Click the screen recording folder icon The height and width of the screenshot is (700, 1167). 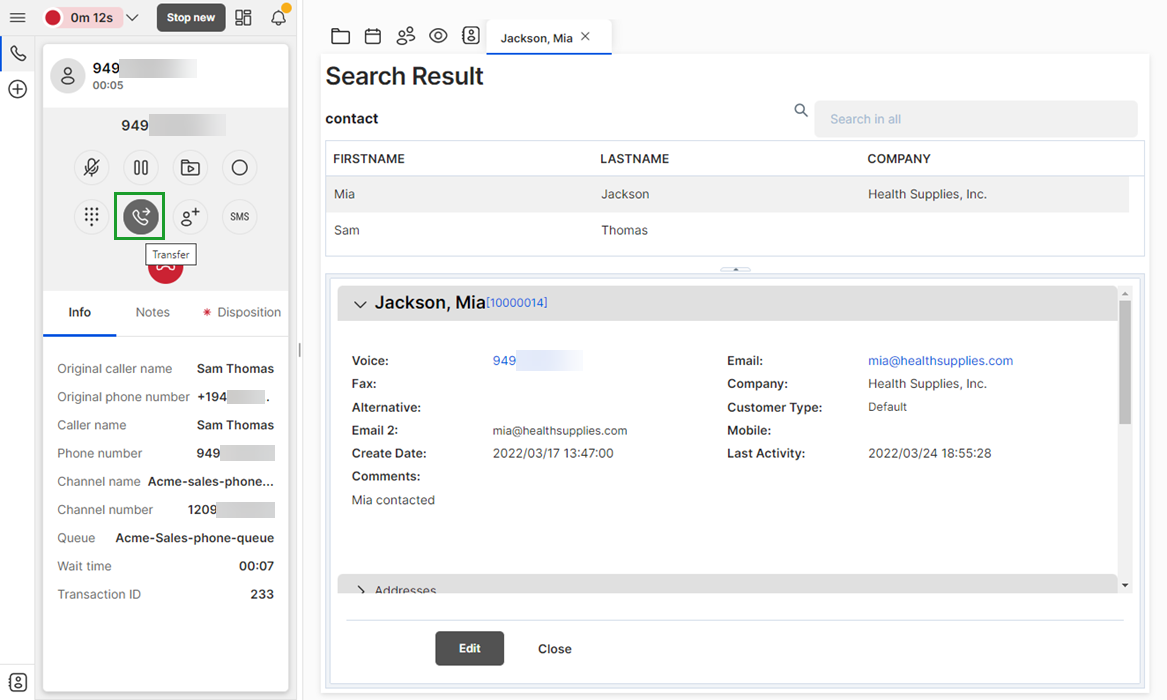190,167
